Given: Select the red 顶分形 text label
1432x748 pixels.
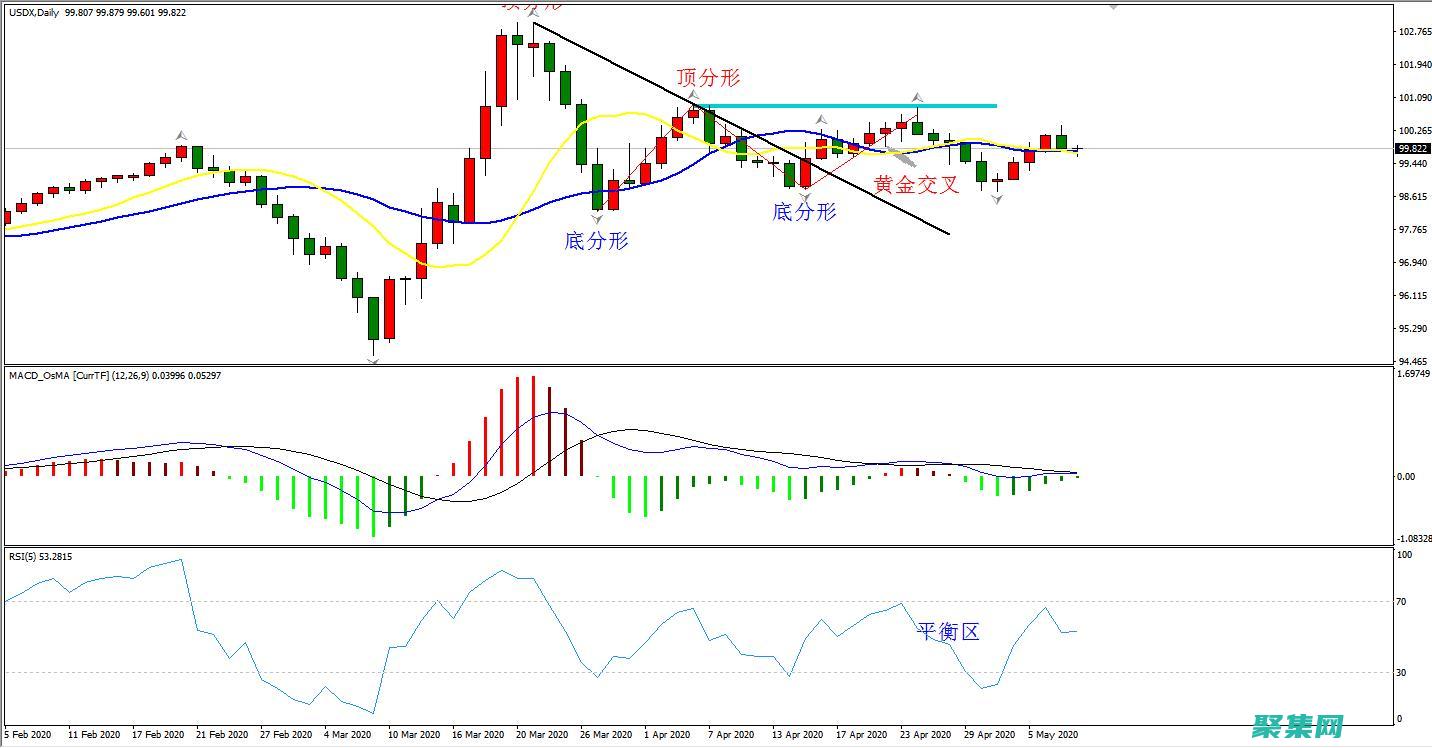Looking at the screenshot, I should coord(708,78).
